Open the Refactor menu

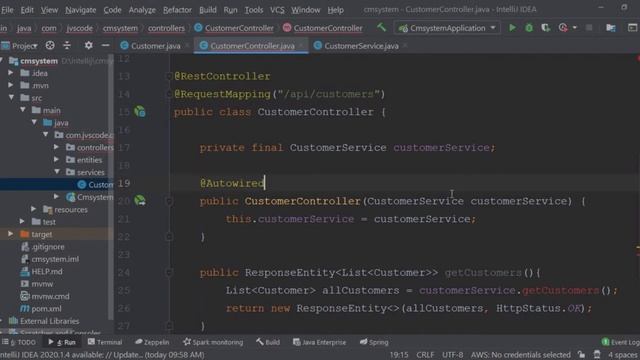click(x=177, y=9)
